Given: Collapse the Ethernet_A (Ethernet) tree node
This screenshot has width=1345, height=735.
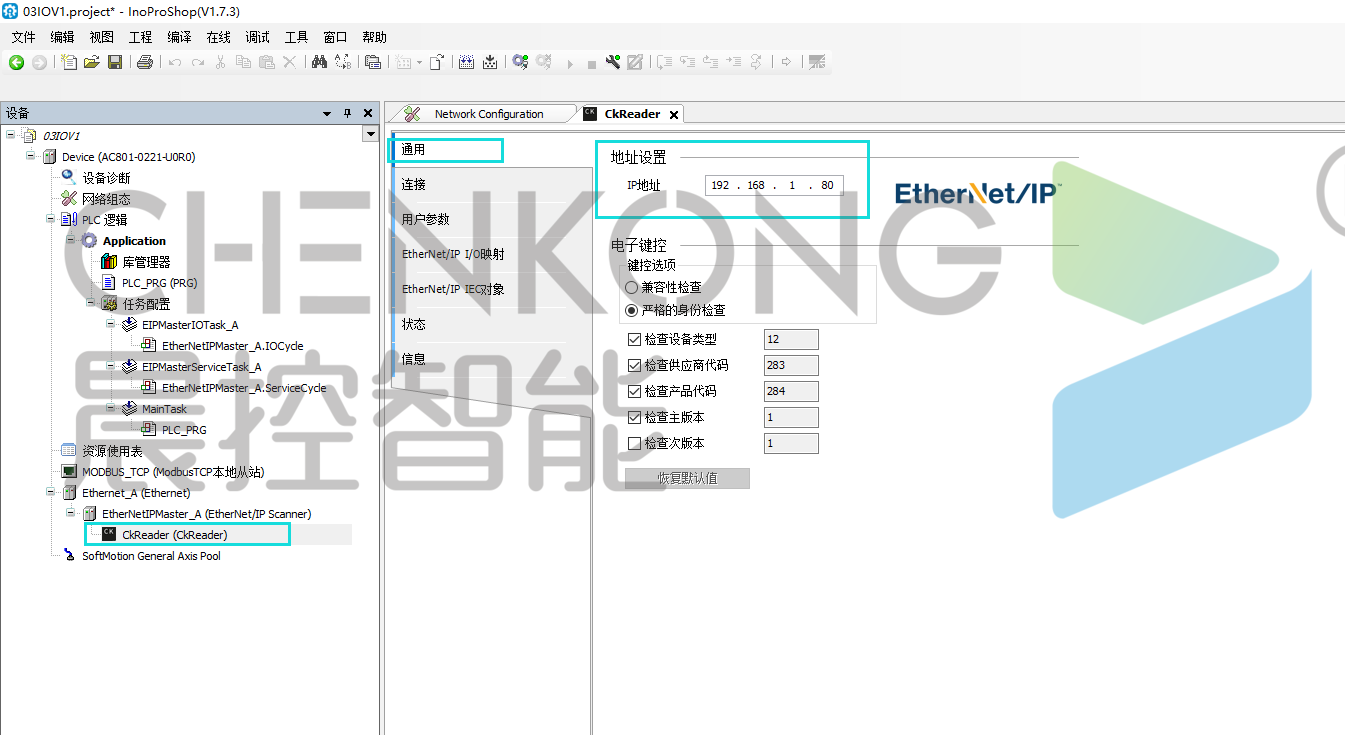Looking at the screenshot, I should 51,493.
